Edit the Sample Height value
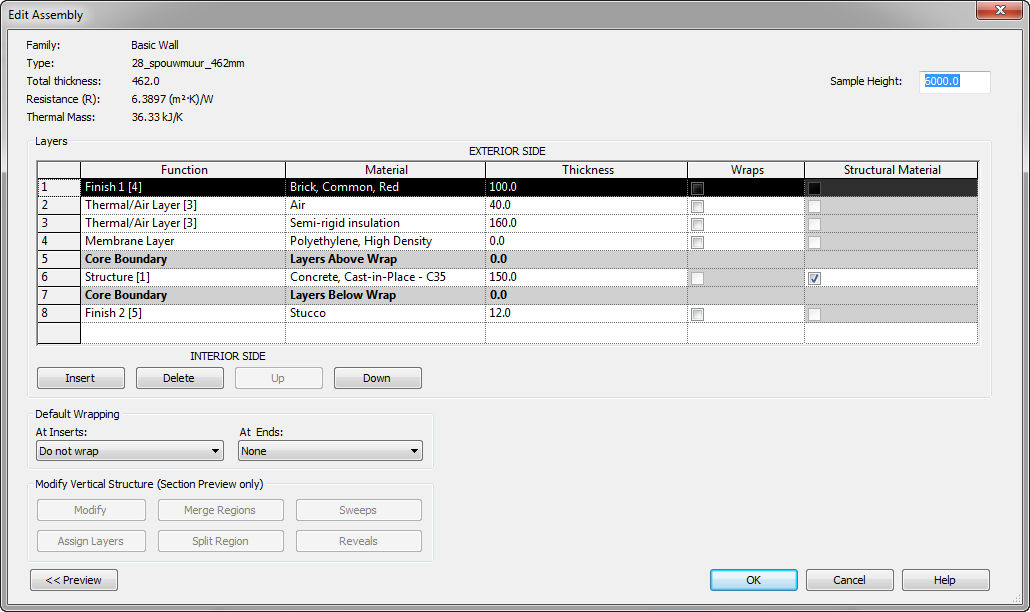The width and height of the screenshot is (1030, 612). pyautogui.click(x=954, y=83)
